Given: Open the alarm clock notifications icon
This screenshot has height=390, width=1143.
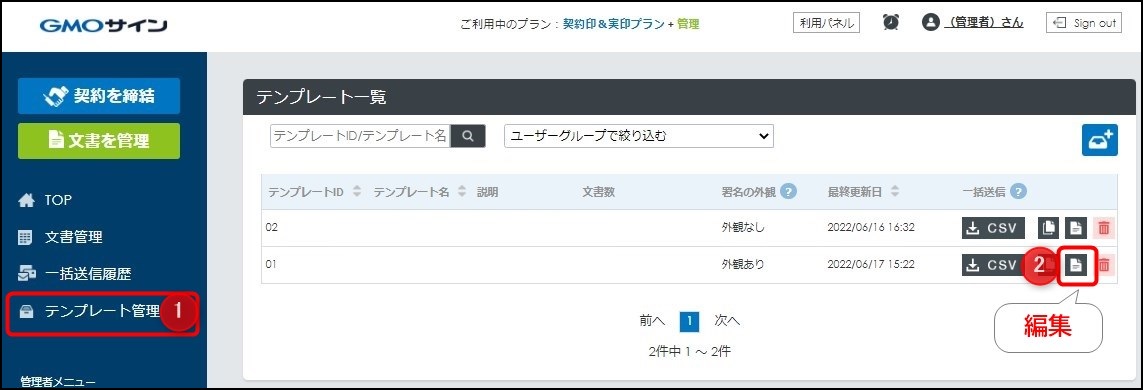Looking at the screenshot, I should coord(891,23).
